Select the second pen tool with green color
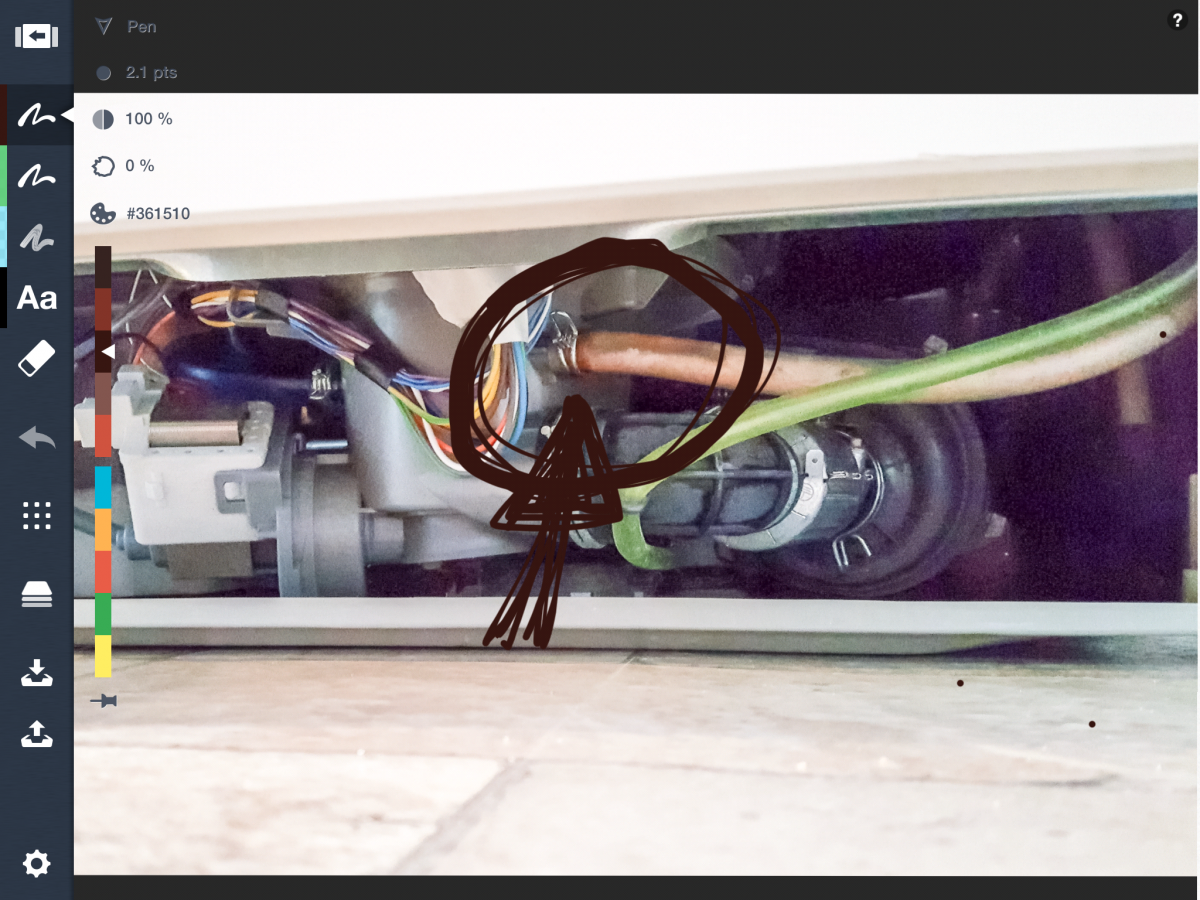 click(36, 177)
